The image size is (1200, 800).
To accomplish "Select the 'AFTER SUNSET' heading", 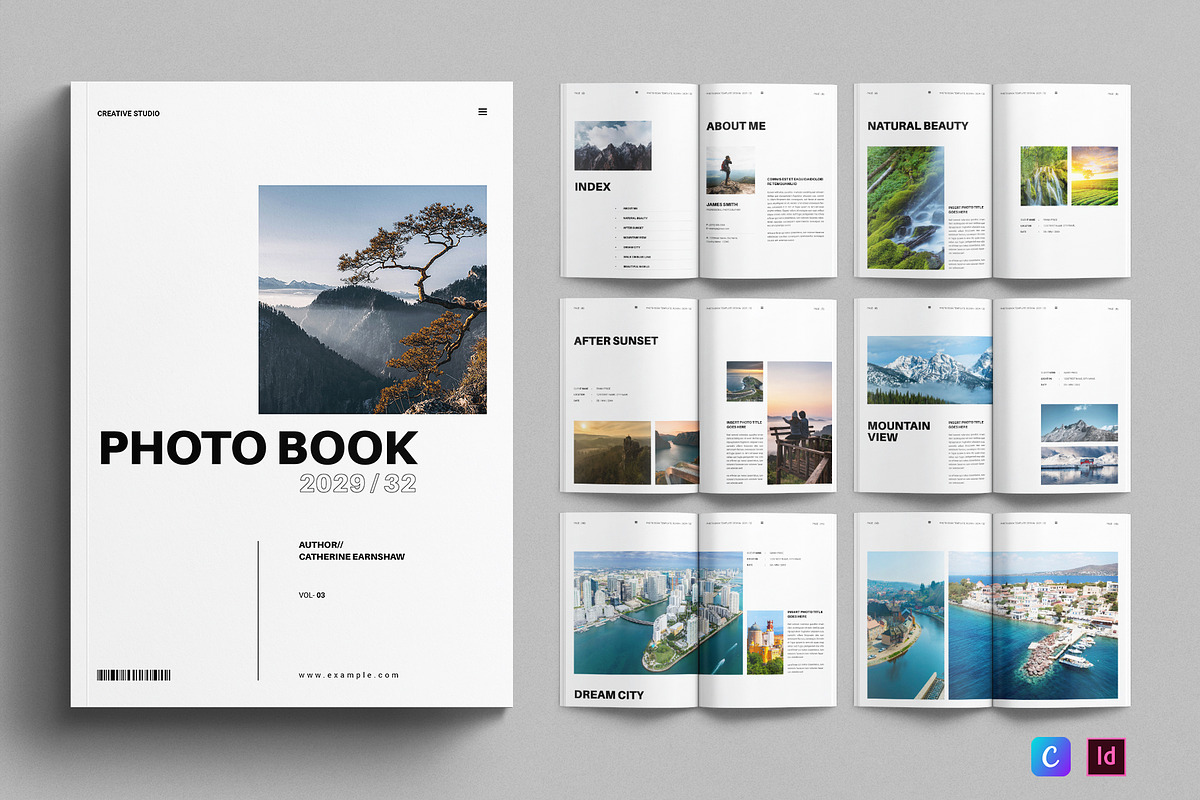I will click(616, 341).
